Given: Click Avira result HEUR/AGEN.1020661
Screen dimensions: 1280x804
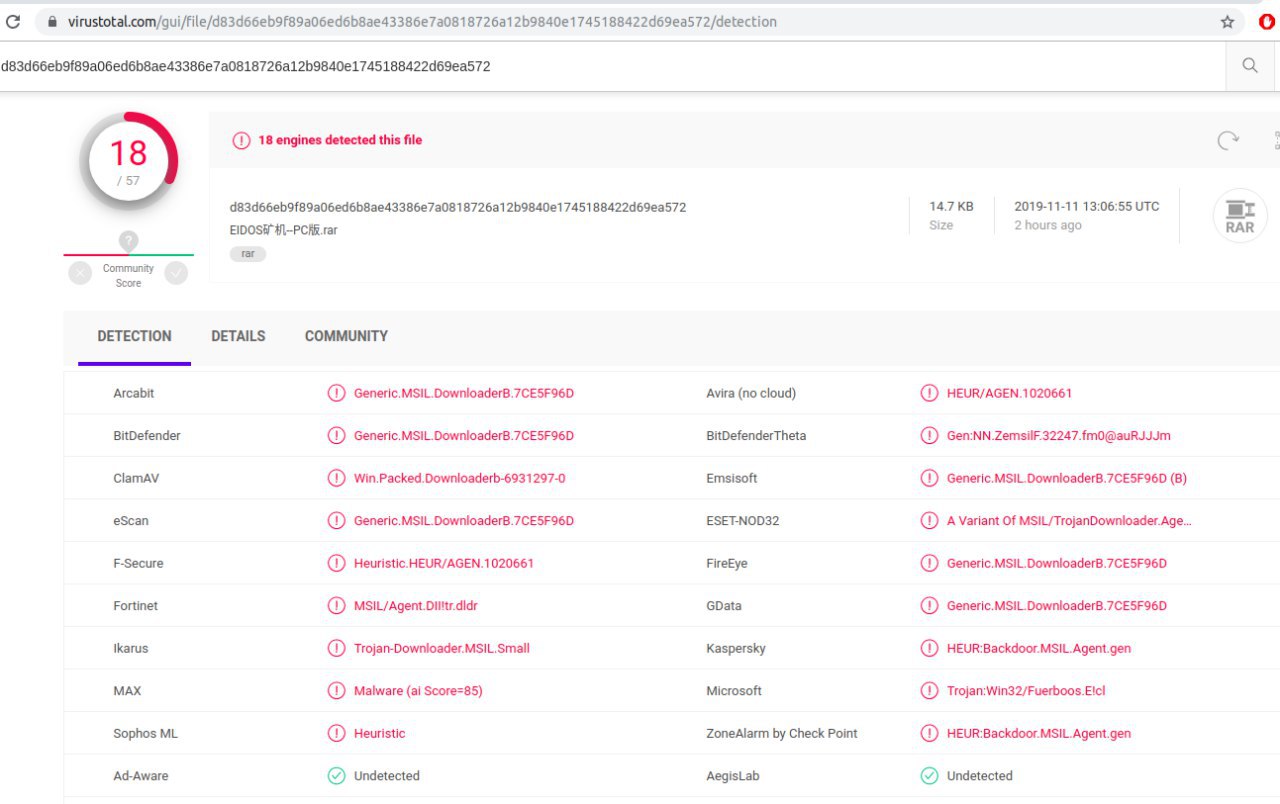Looking at the screenshot, I should (1009, 393).
